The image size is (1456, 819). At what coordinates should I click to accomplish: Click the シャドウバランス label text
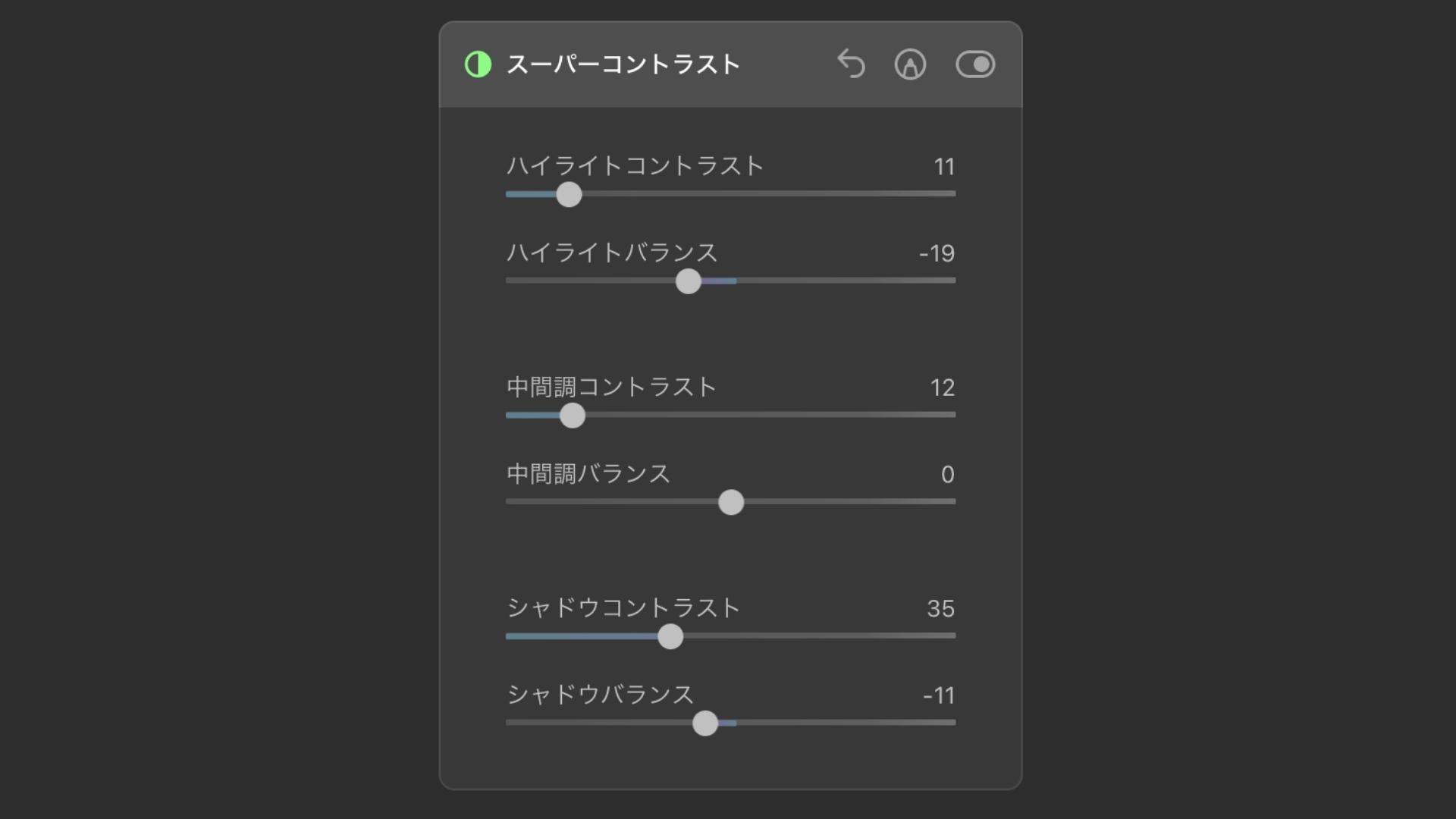[x=600, y=695]
